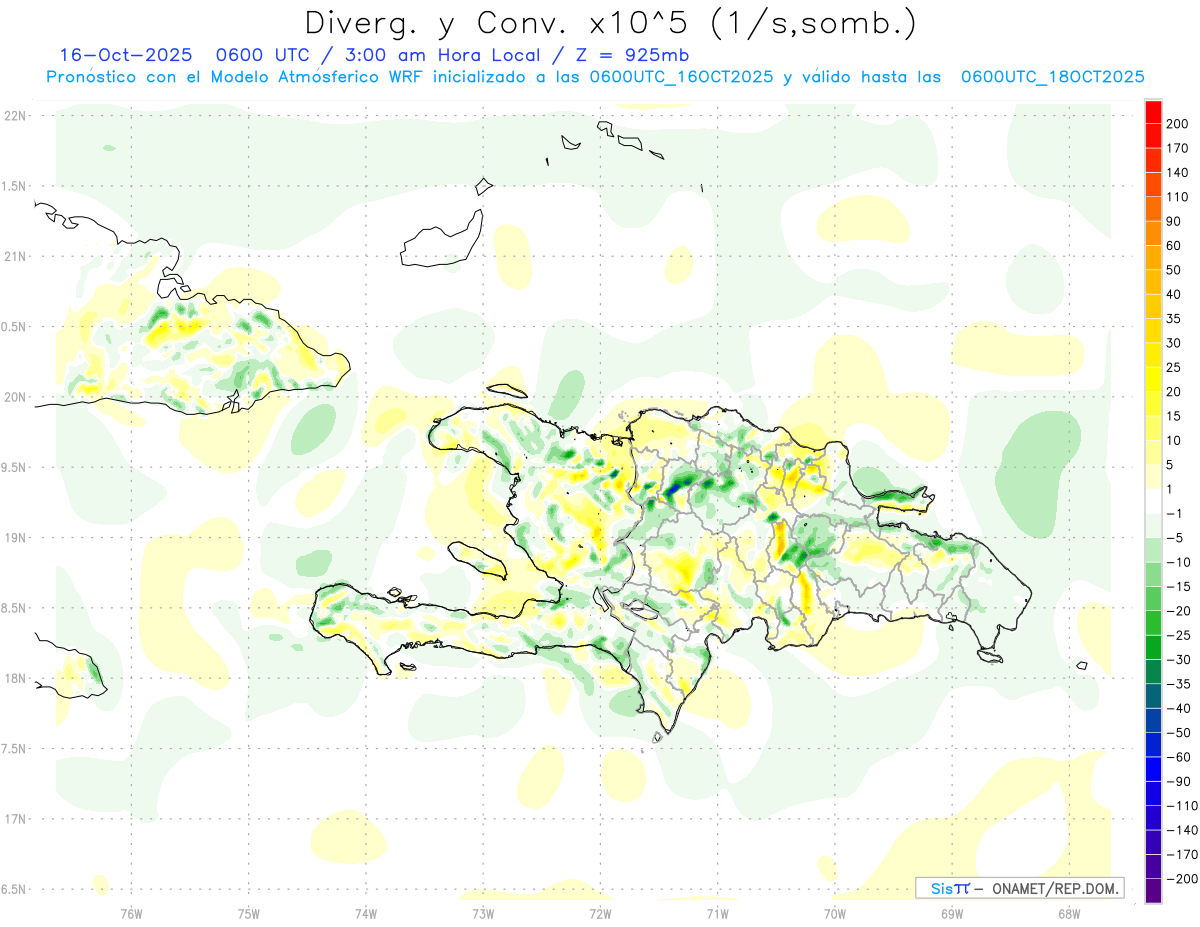This screenshot has width=1200, height=927.
Task: Click the colorbar value "-110"
Action: coord(1181,806)
